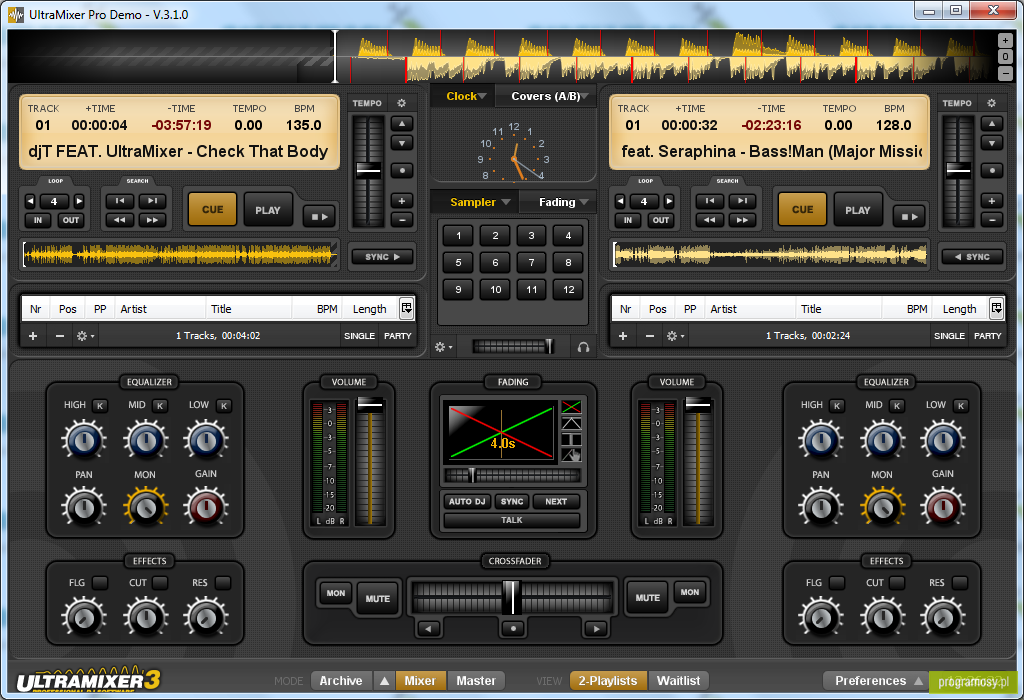Jump to previous track on left deck

click(120, 201)
